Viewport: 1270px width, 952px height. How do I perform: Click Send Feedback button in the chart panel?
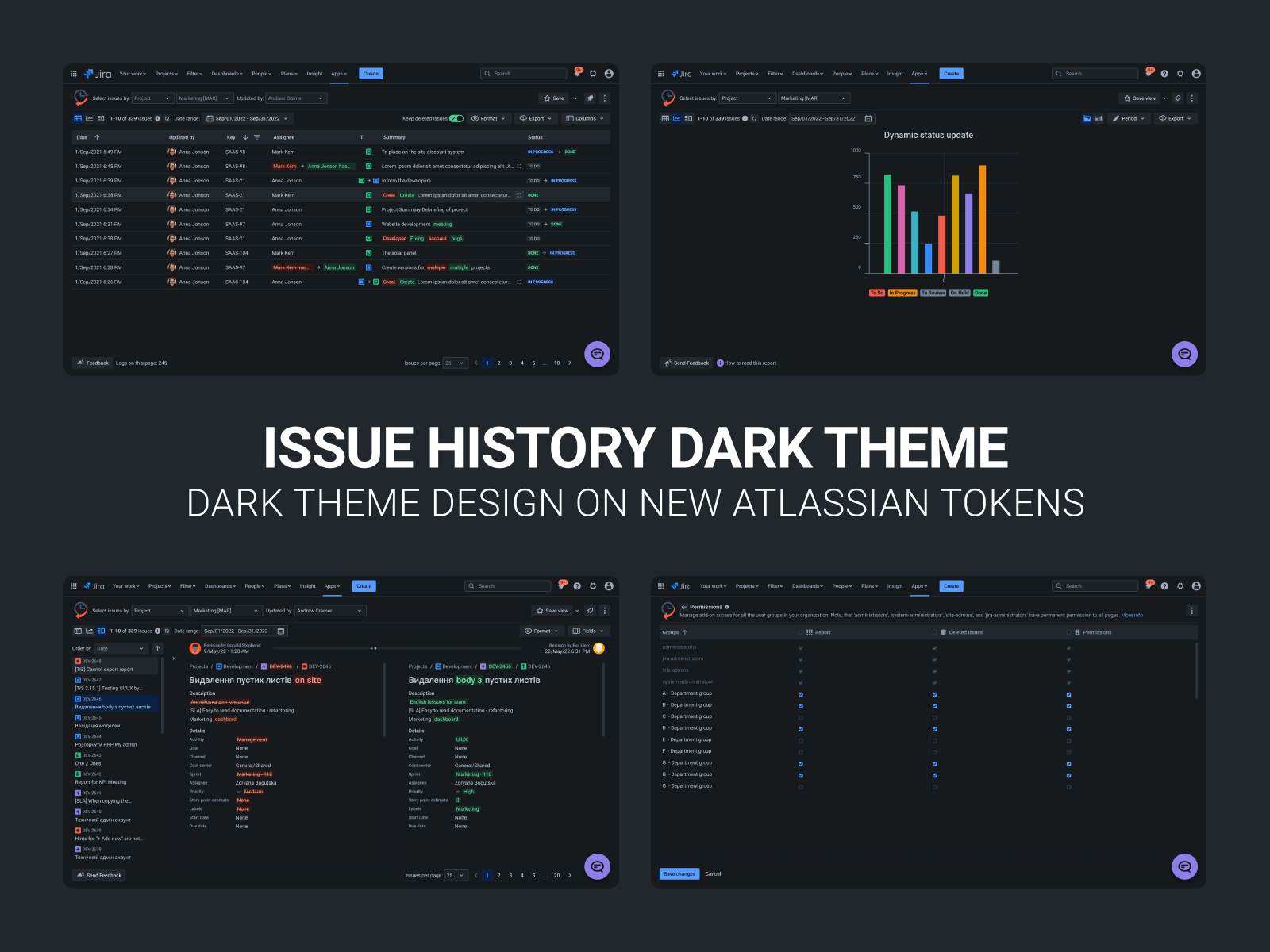coord(687,363)
